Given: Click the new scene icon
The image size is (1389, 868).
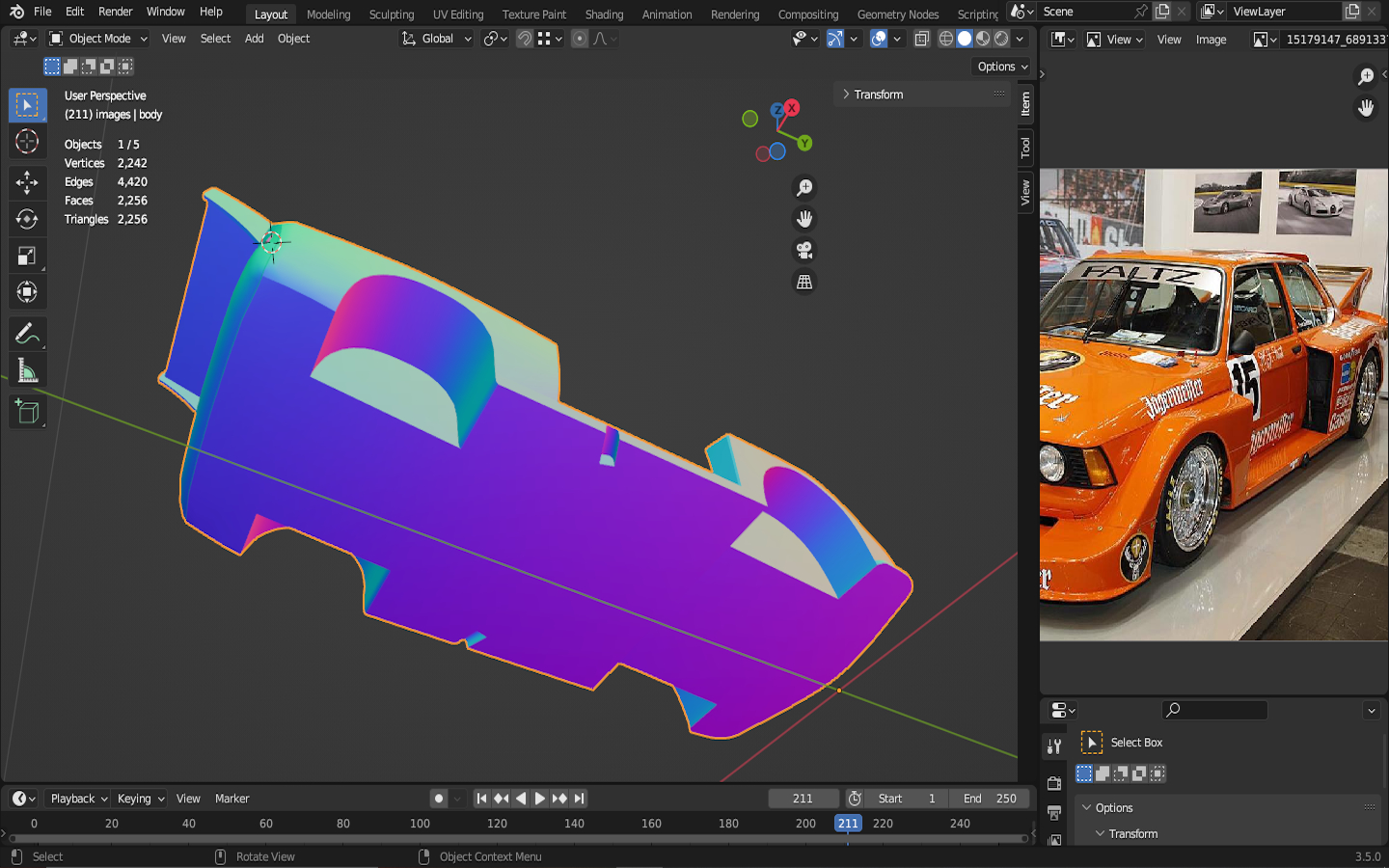Looking at the screenshot, I should pos(1162,12).
